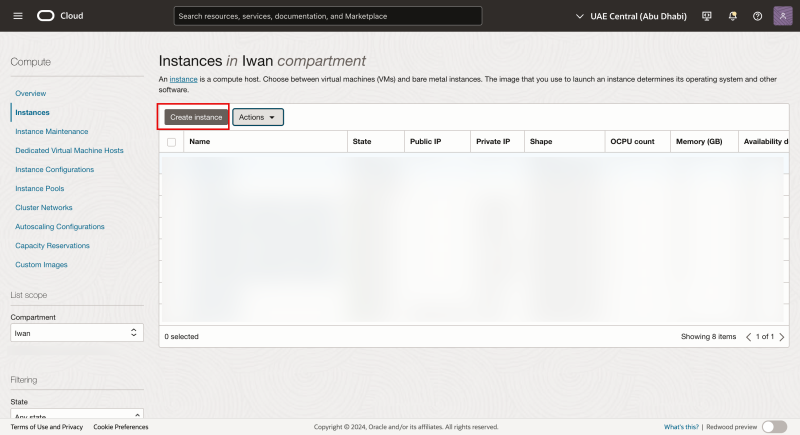Toggle the Redwood preview switch
The height and width of the screenshot is (435, 800).
[x=774, y=427]
